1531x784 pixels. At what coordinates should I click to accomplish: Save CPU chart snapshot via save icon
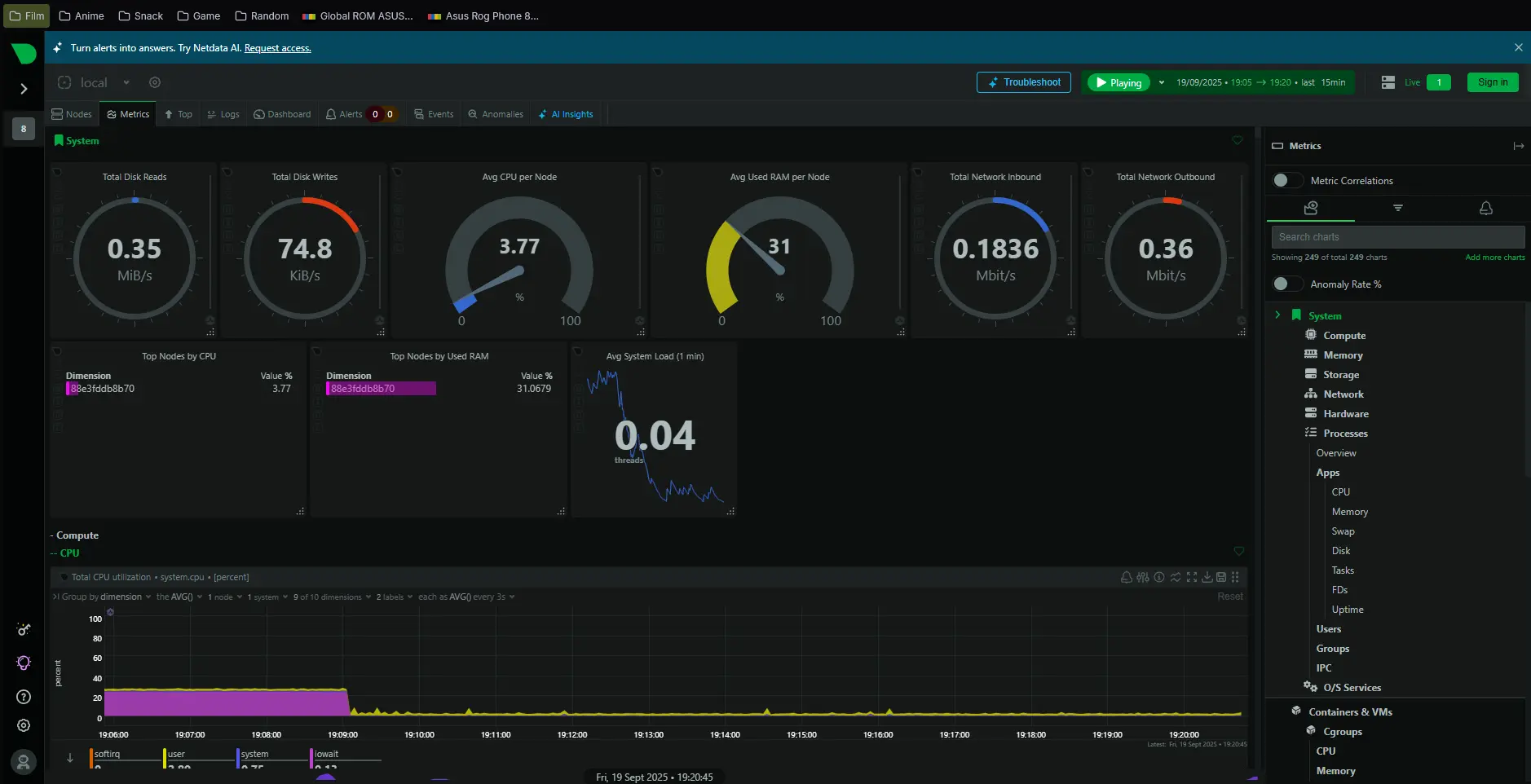(x=1222, y=577)
